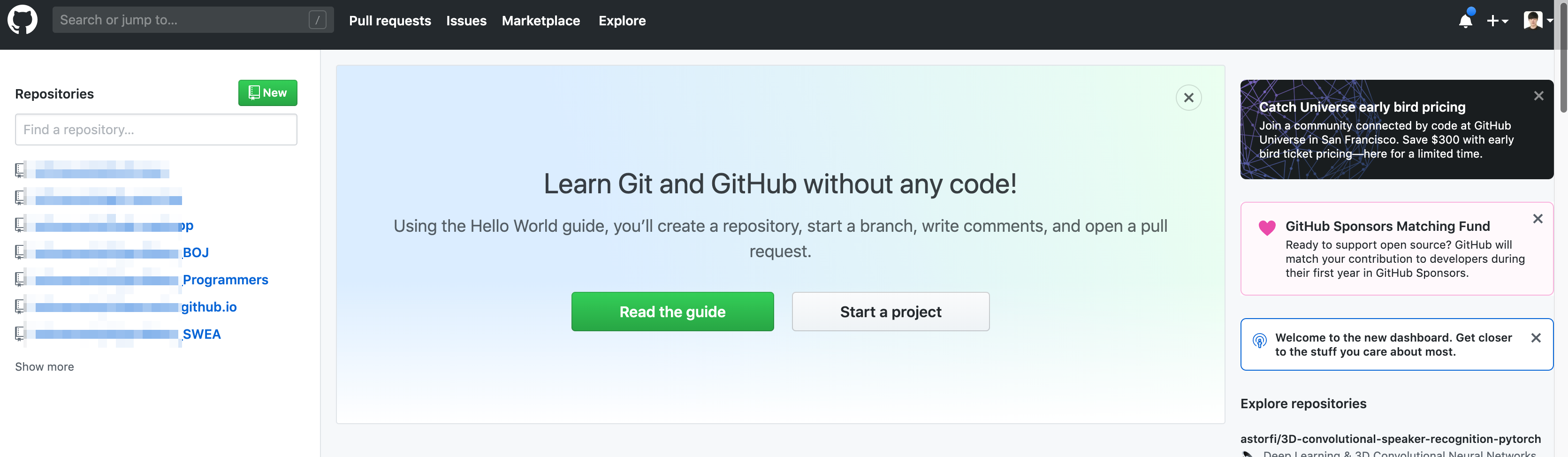The height and width of the screenshot is (457, 1568).
Task: Navigate to Marketplace
Action: click(x=540, y=21)
